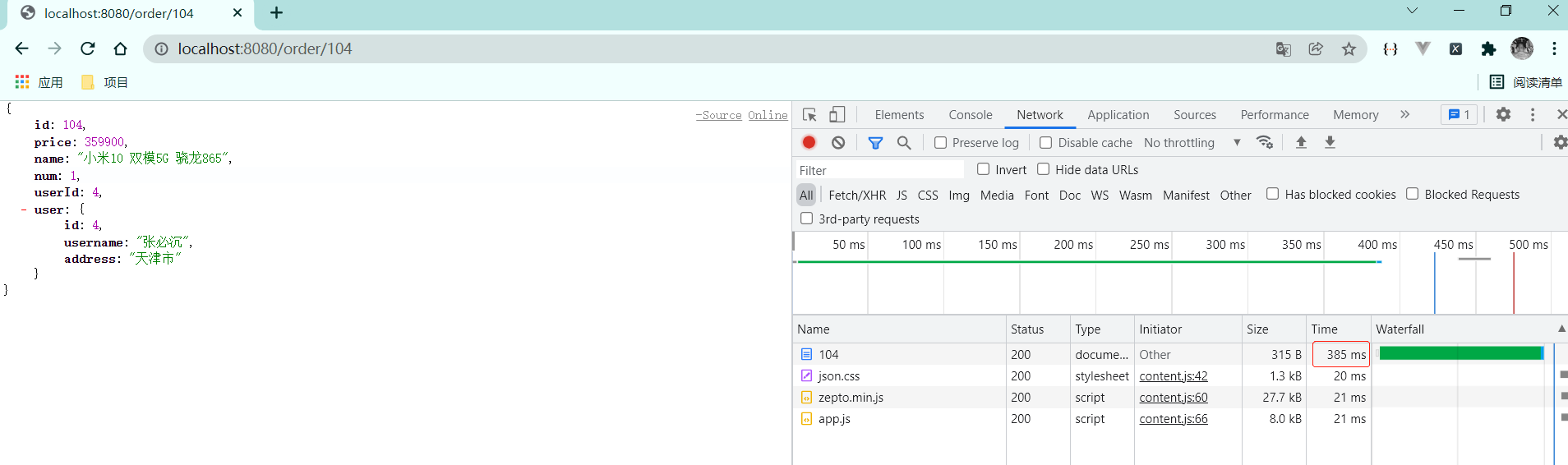1568x465 pixels.
Task: Open network conditions wifi icon
Action: [1265, 142]
